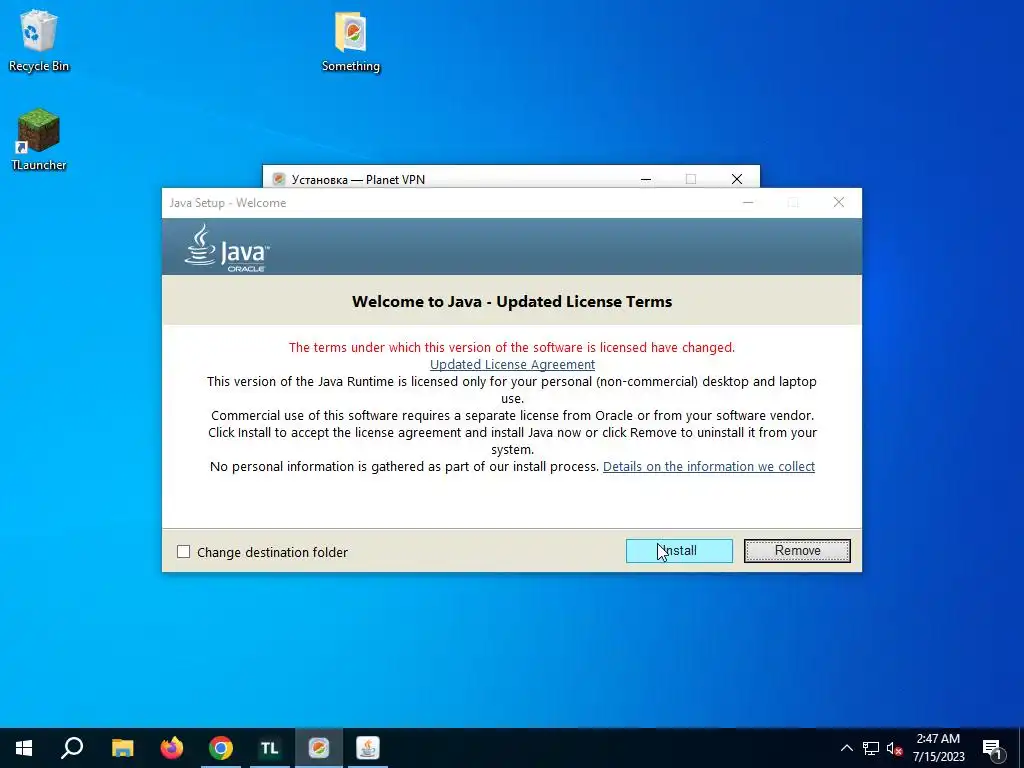Select the Something folder on desktop
Image resolution: width=1024 pixels, height=768 pixels.
point(351,40)
